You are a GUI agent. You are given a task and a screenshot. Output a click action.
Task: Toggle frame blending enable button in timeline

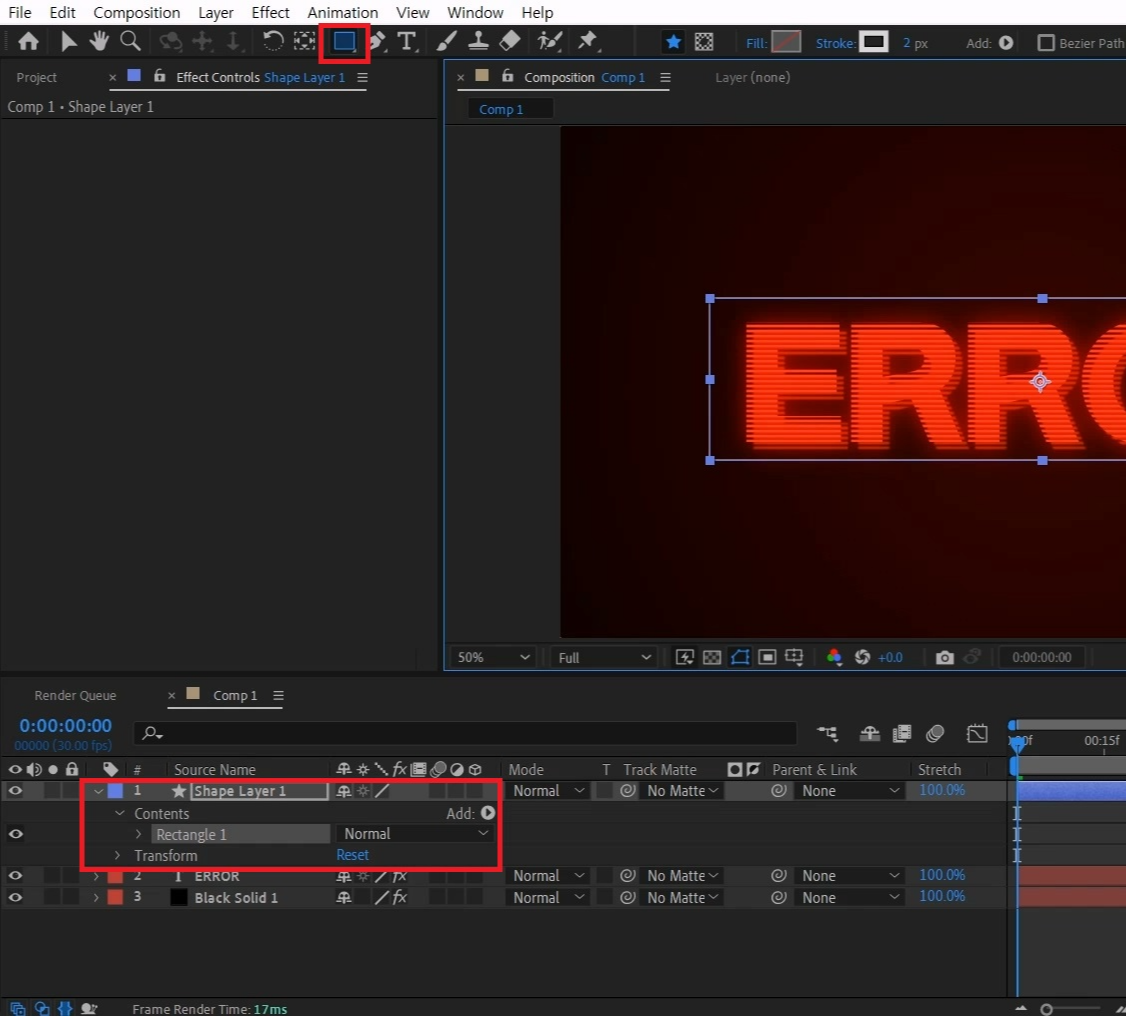901,734
